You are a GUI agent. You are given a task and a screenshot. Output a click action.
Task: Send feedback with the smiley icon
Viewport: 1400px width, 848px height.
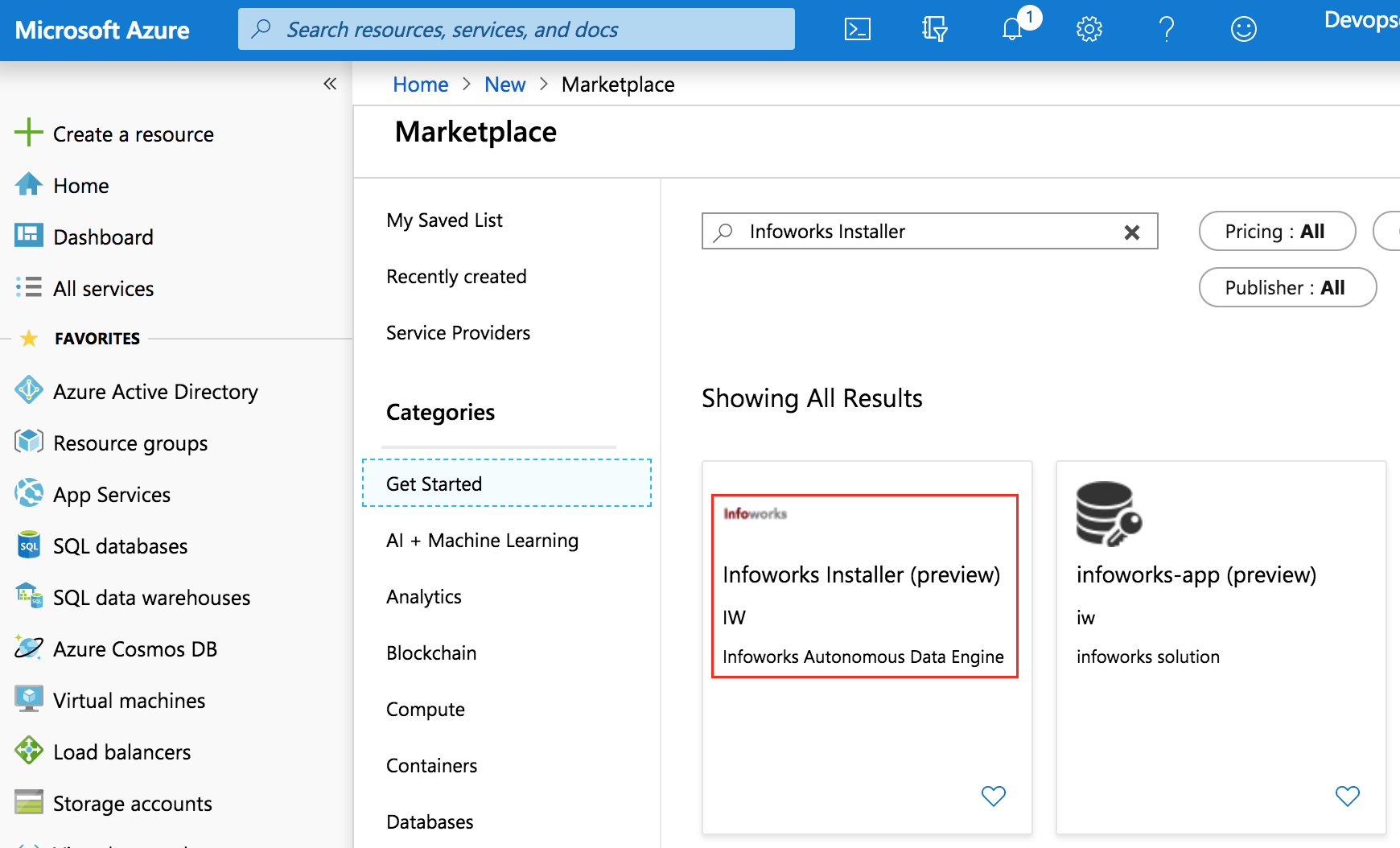pyautogui.click(x=1243, y=30)
